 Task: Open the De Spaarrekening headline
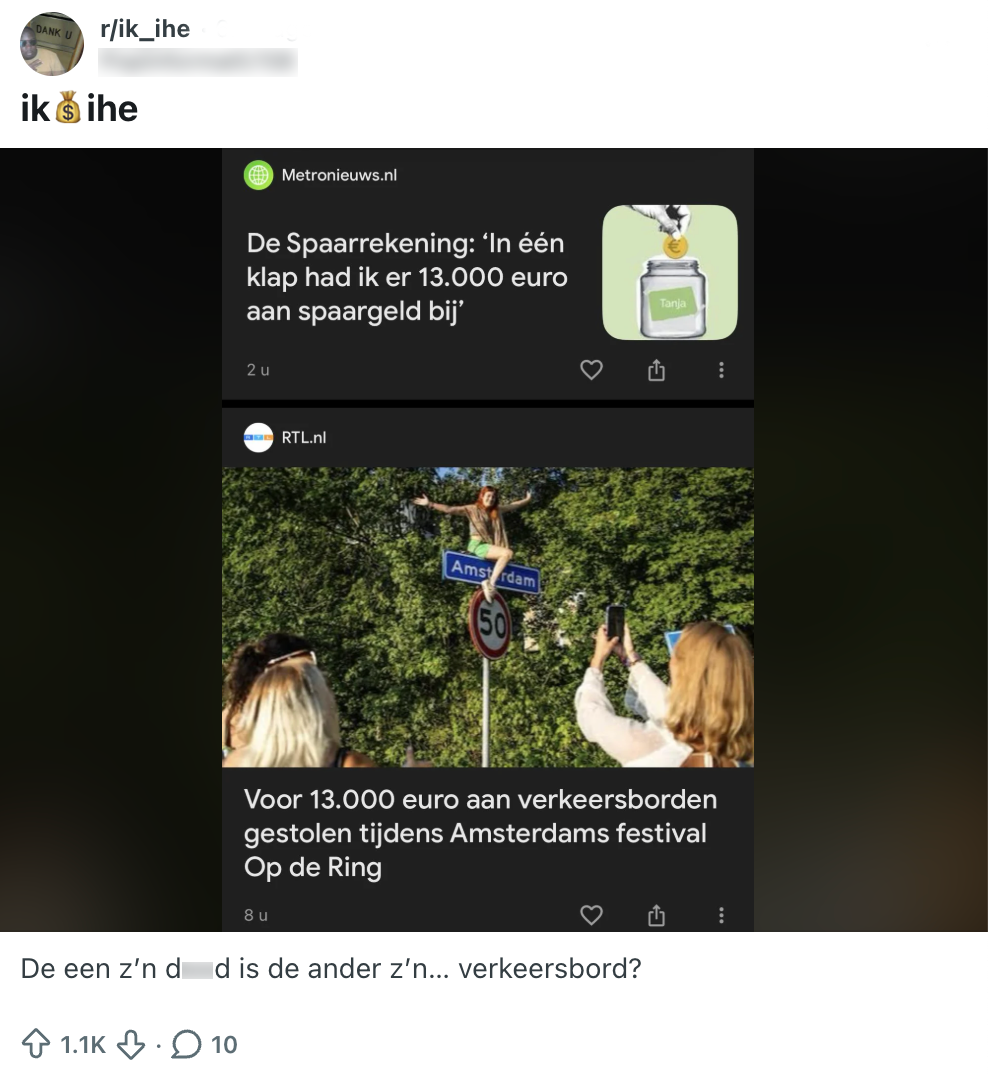pos(407,277)
